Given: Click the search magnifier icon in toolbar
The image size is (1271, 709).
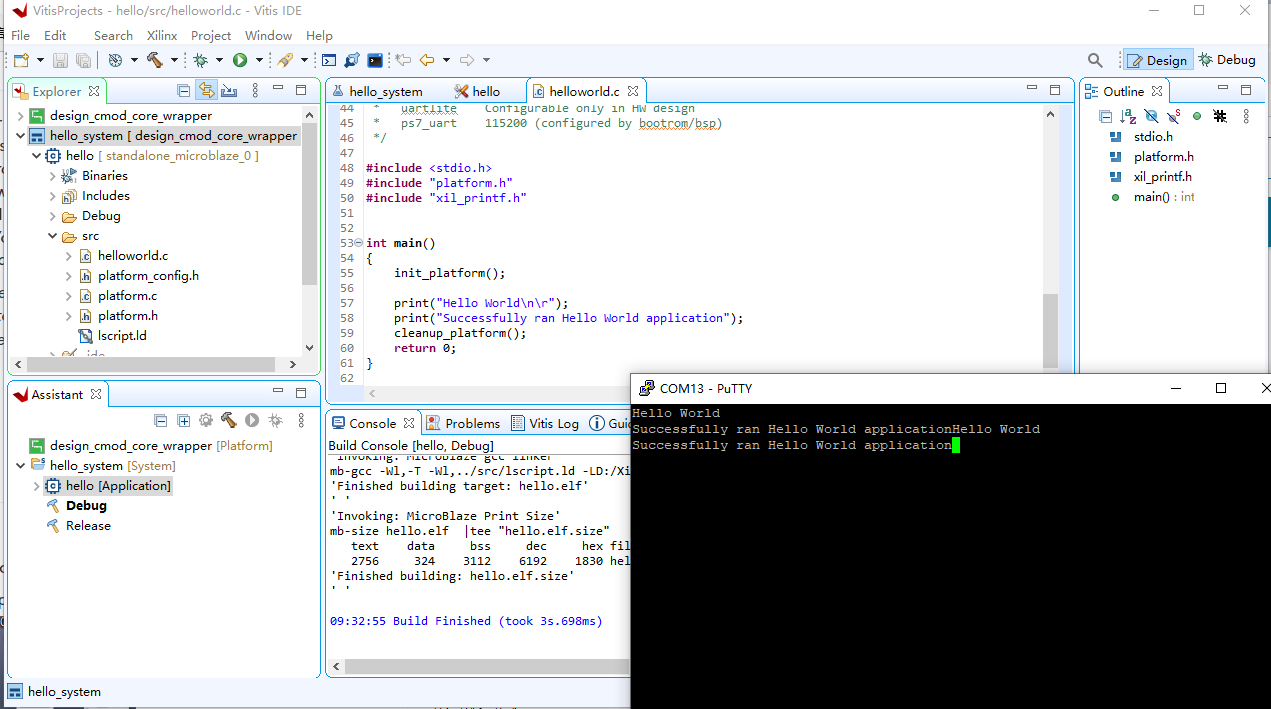Looking at the screenshot, I should 1095,60.
